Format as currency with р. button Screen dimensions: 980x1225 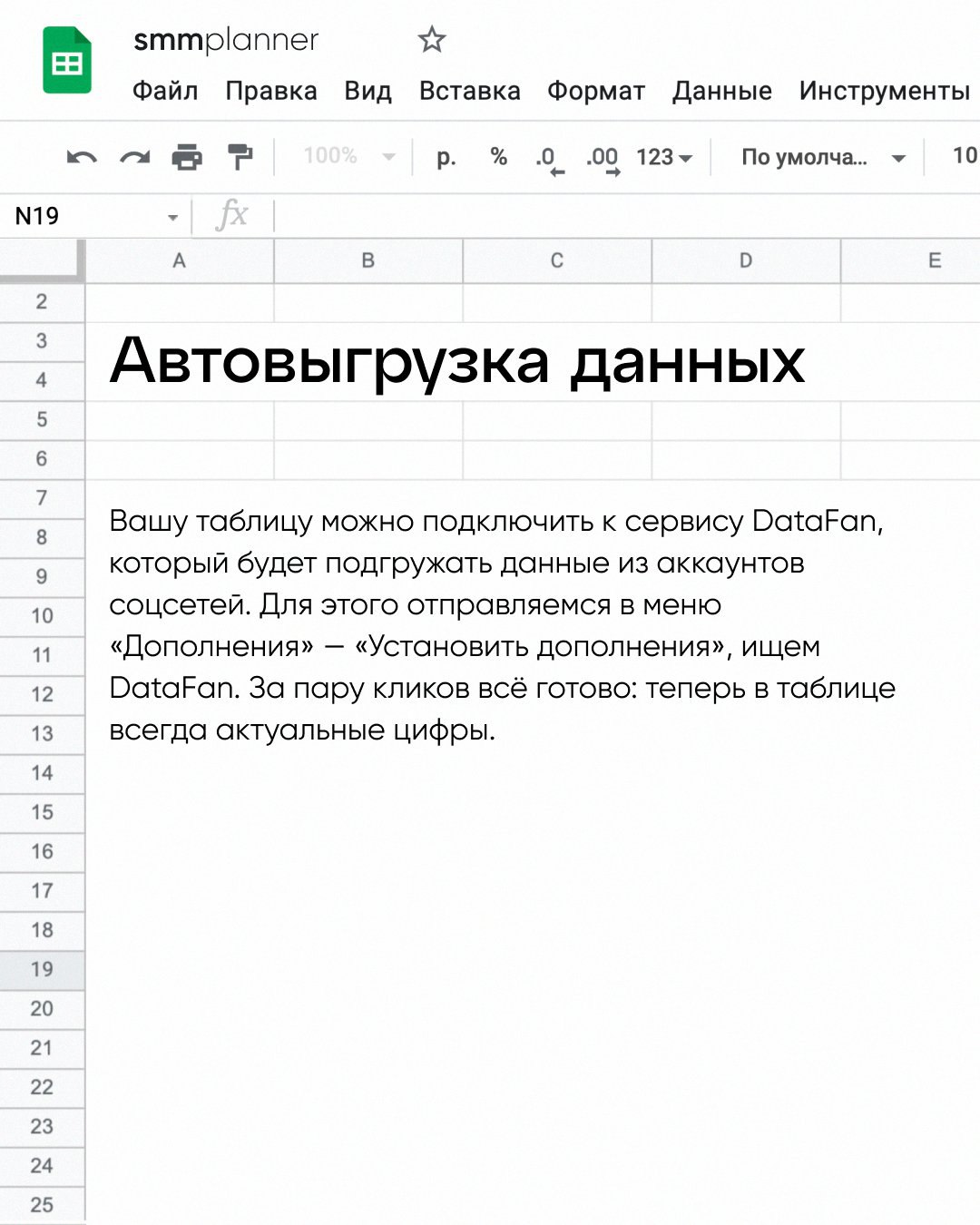446,158
